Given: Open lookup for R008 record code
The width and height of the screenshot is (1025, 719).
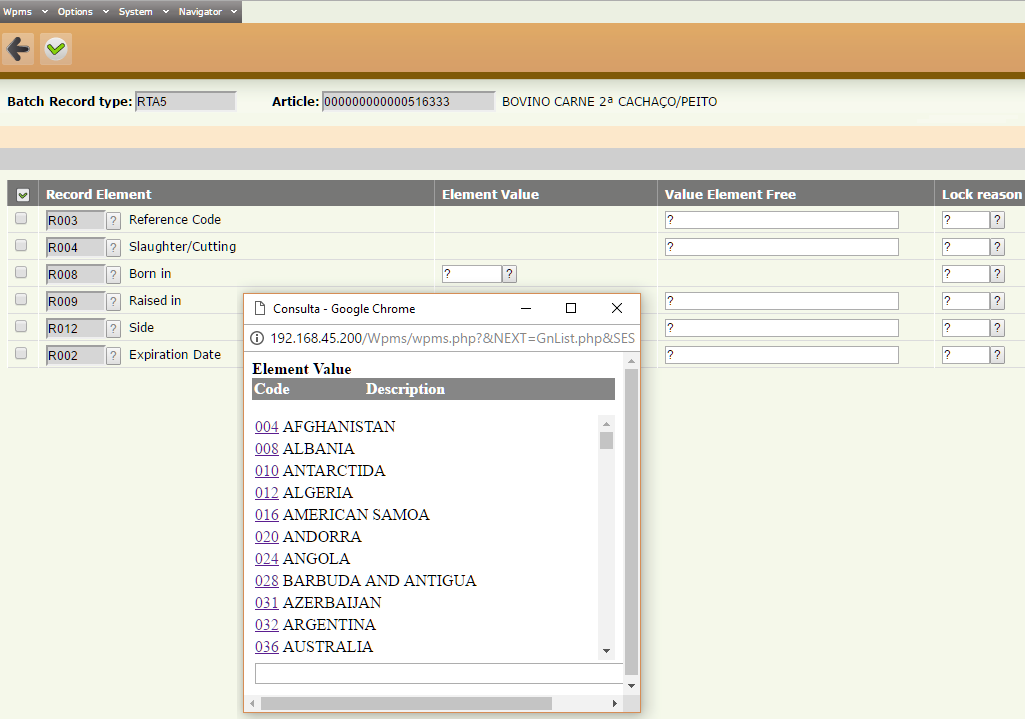Looking at the screenshot, I should (113, 275).
